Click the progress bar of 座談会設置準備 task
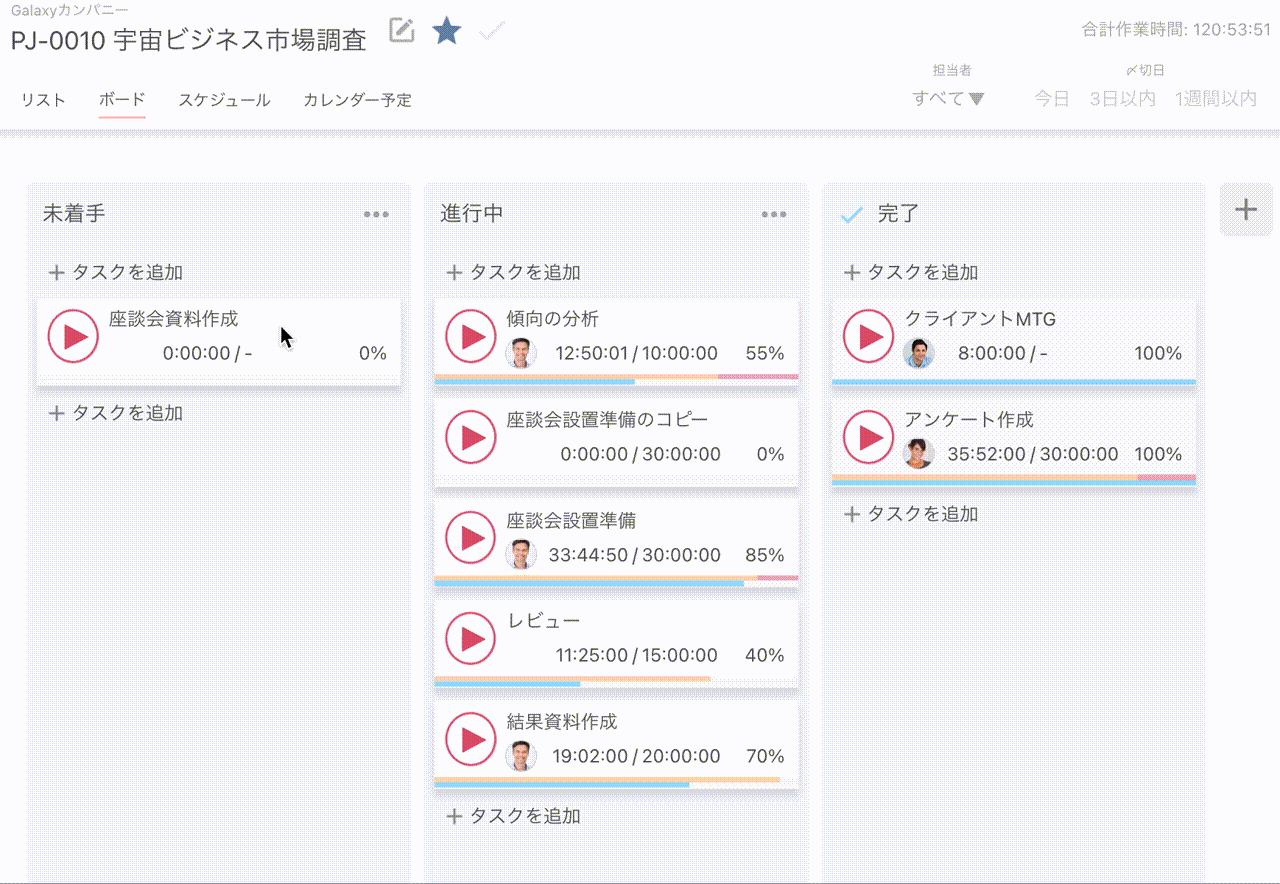Screen dimensions: 1280x884 [x=616, y=581]
